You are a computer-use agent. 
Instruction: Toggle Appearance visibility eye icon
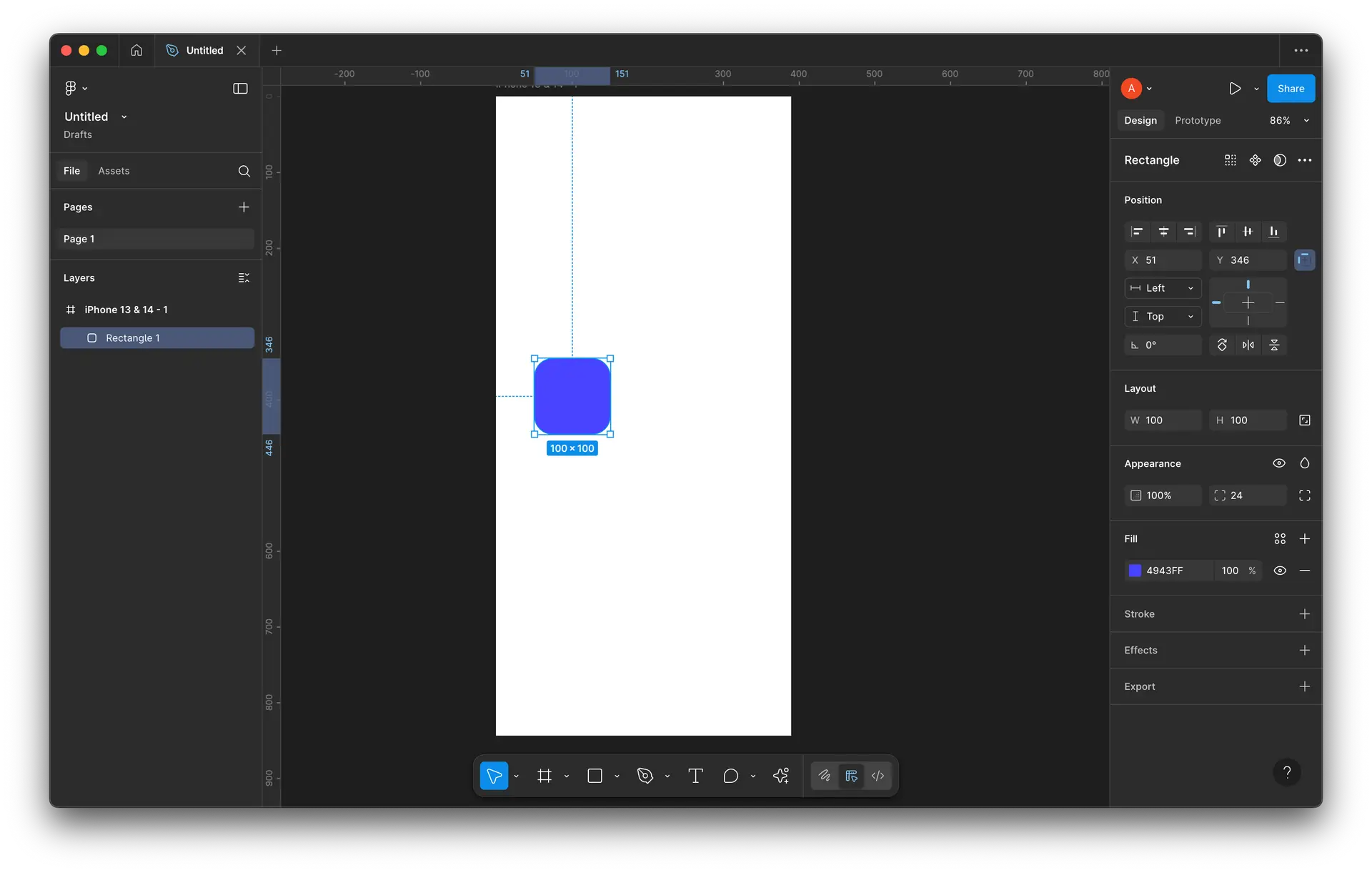(x=1279, y=463)
